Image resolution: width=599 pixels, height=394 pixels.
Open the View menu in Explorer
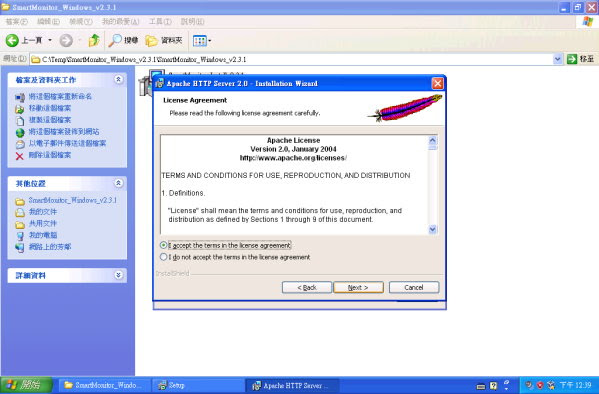coord(81,21)
